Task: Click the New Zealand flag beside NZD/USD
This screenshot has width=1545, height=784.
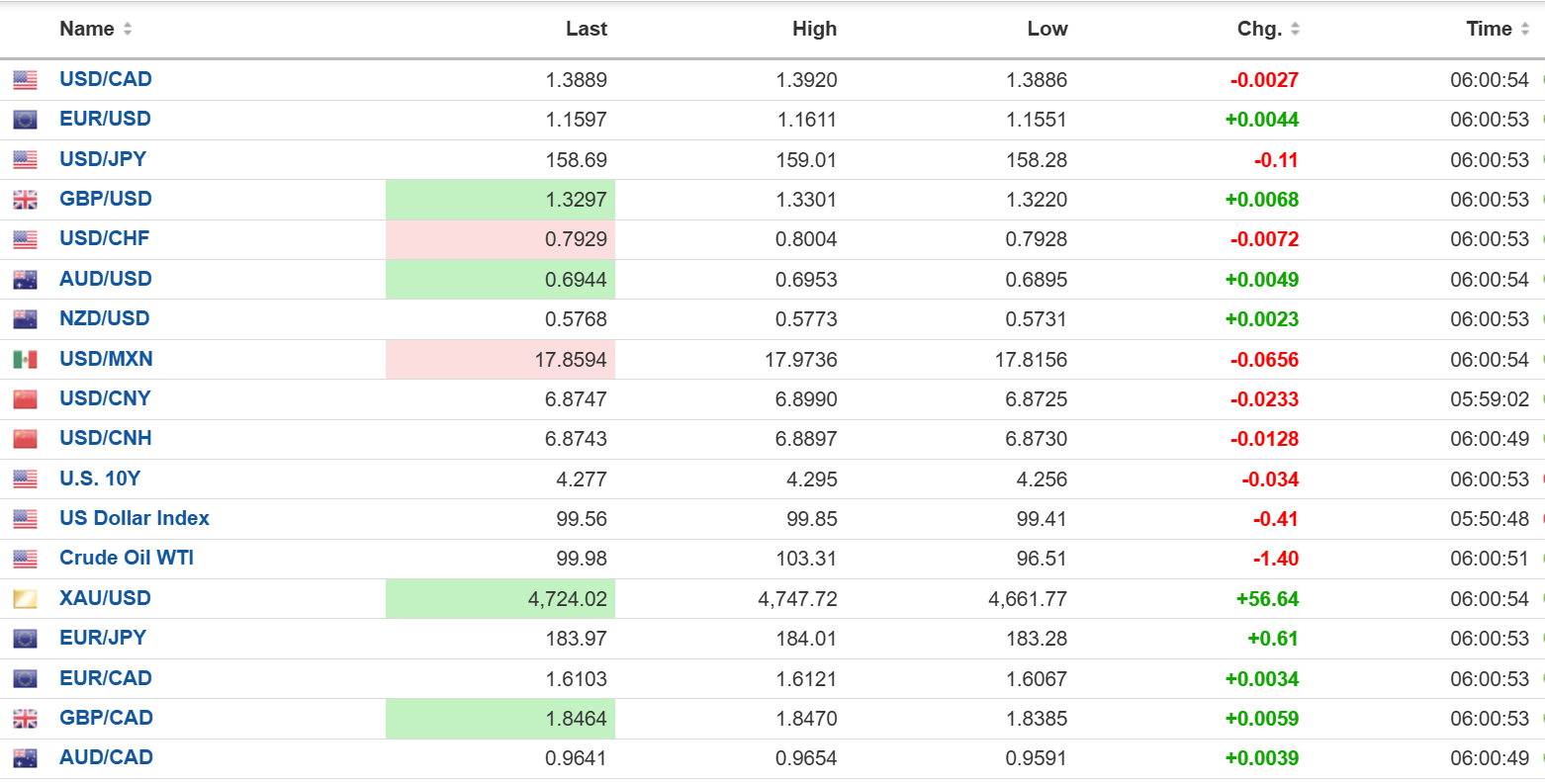Action: [25, 319]
